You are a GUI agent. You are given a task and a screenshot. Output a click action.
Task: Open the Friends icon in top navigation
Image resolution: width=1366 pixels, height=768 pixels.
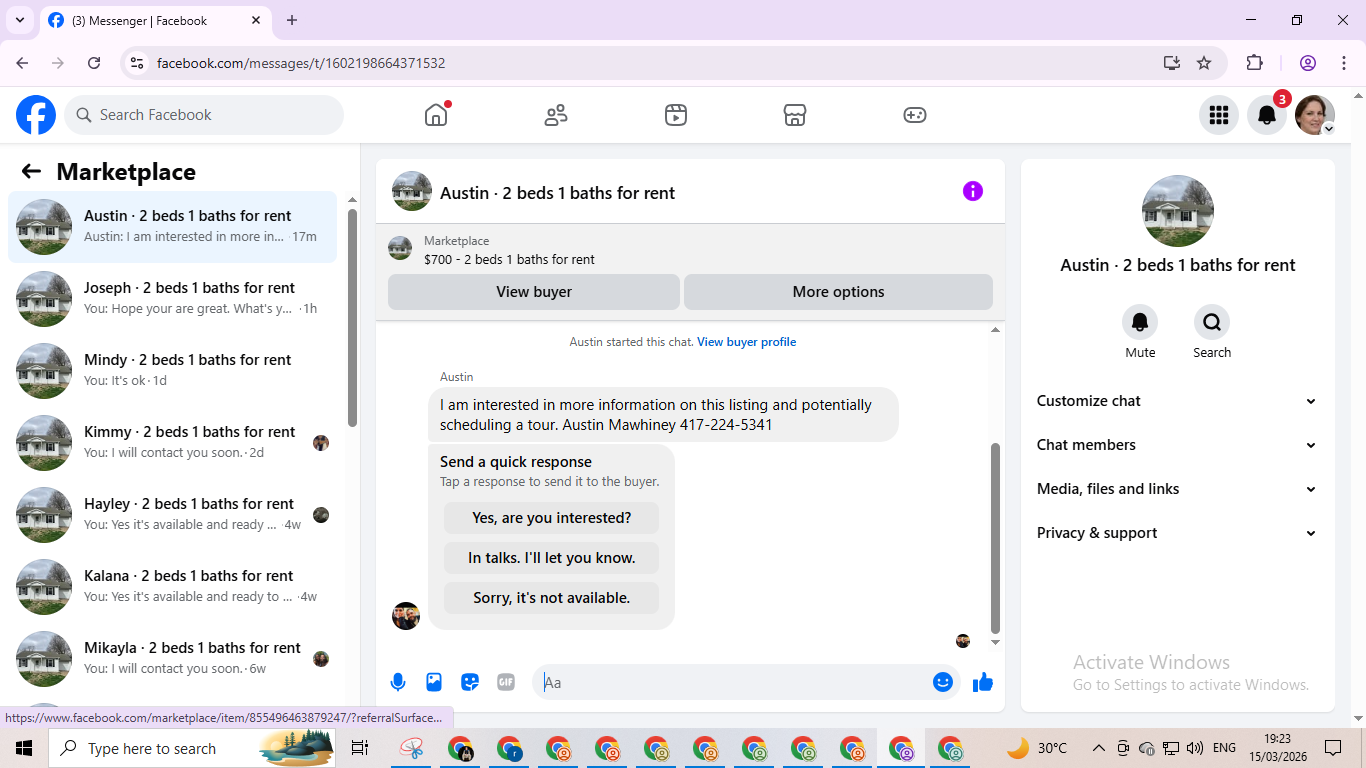coord(556,115)
